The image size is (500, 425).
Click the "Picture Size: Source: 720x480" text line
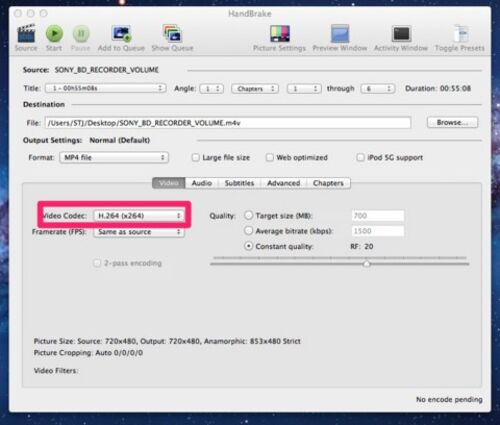pyautogui.click(x=167, y=341)
